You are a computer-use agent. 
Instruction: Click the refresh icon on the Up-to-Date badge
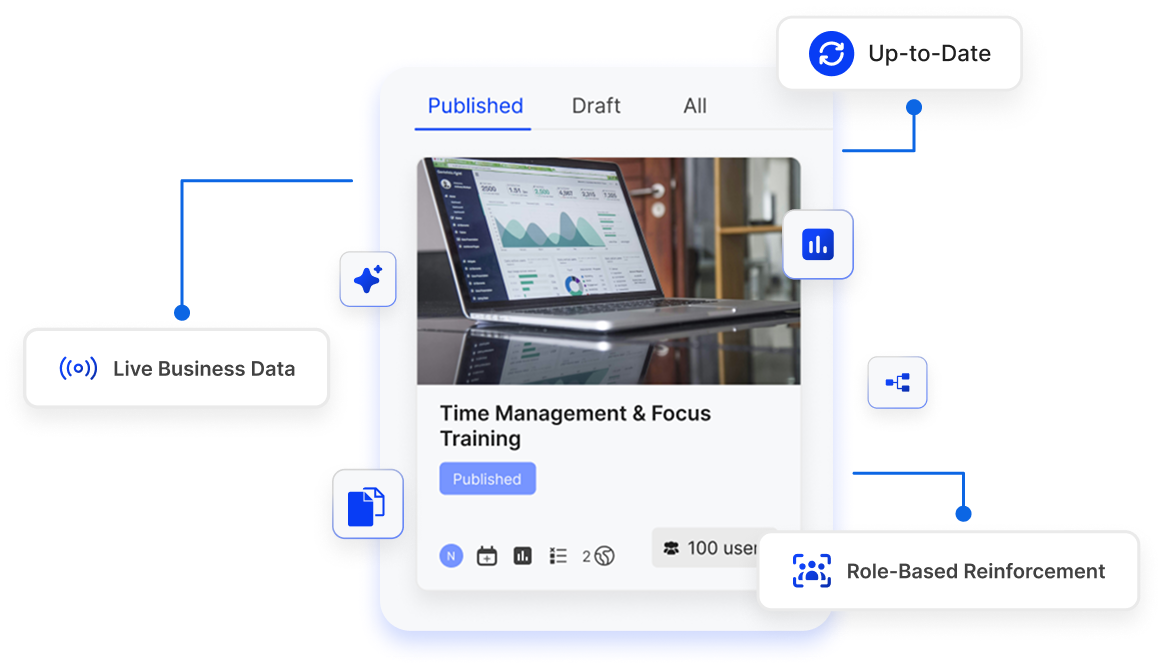coord(829,53)
